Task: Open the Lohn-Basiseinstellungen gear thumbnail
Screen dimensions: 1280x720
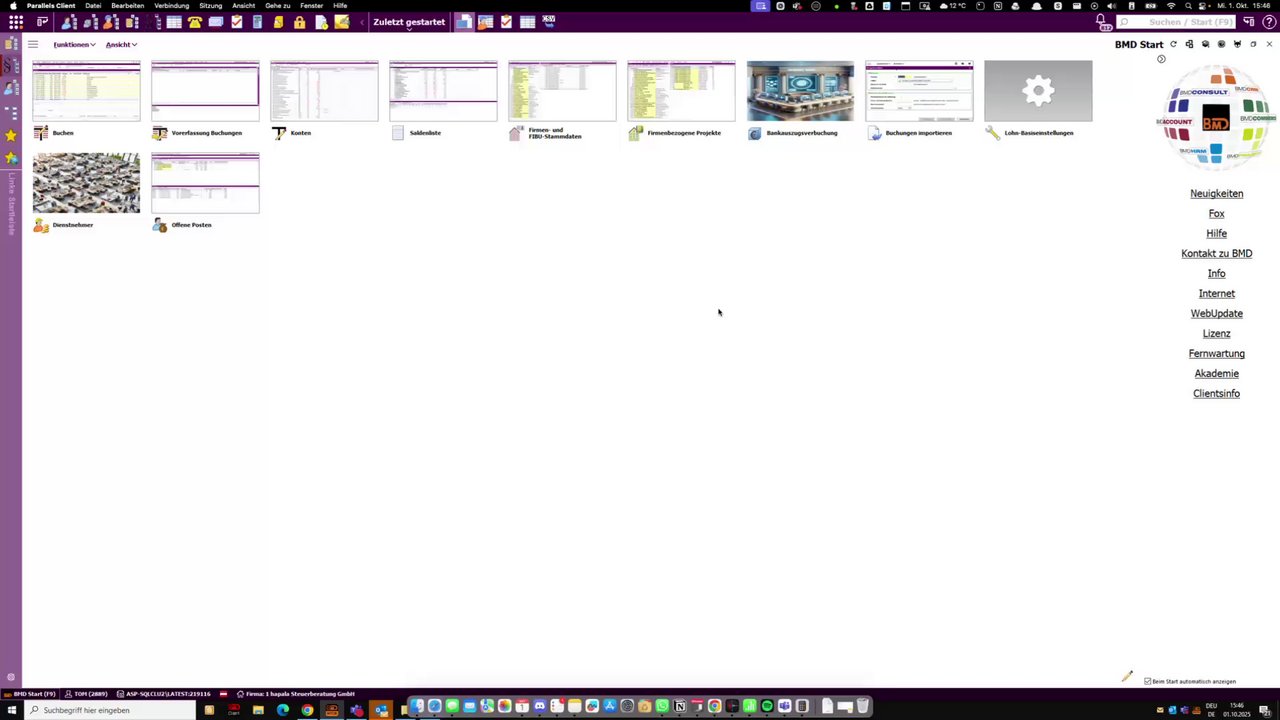Action: point(1038,91)
